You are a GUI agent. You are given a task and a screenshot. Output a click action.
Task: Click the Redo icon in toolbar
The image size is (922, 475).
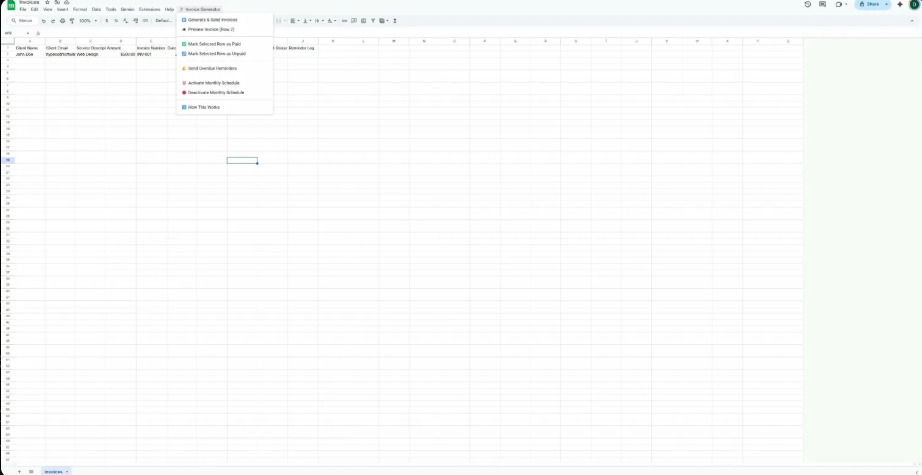[53, 21]
